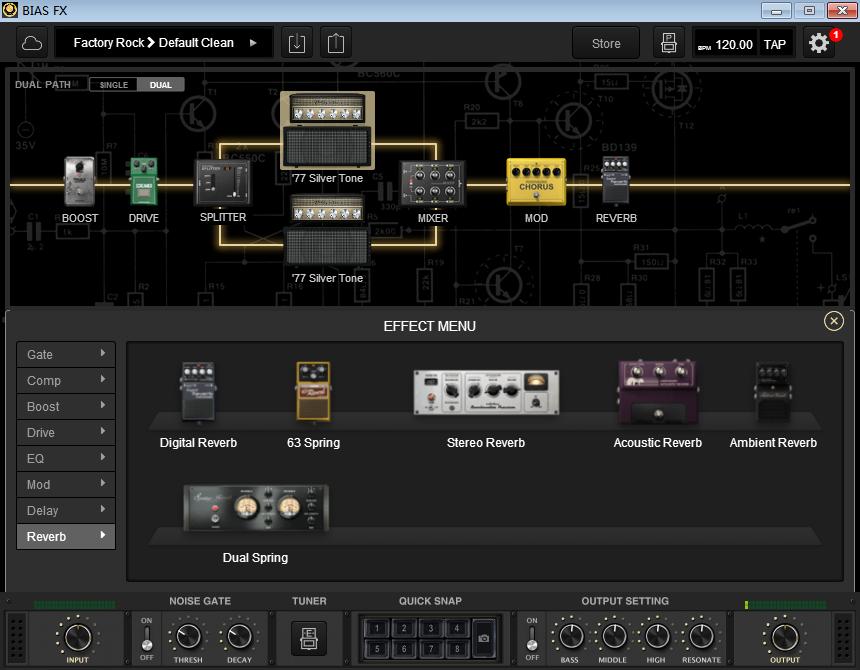
Task: Open the Tuner panel
Action: tap(309, 638)
